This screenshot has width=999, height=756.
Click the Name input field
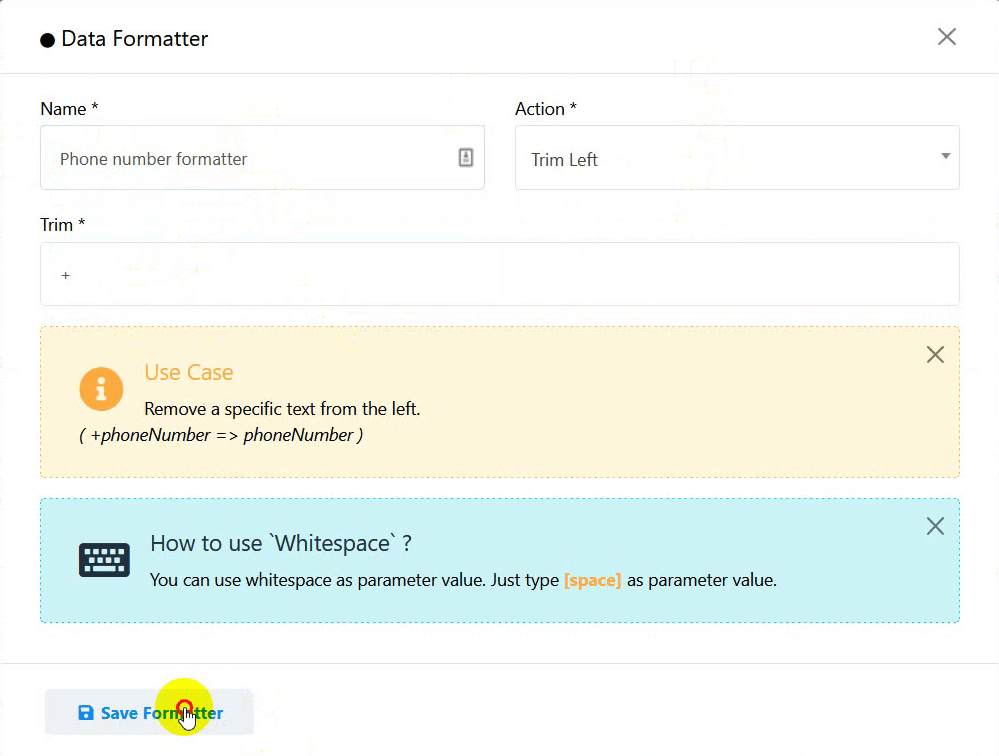[x=262, y=158]
